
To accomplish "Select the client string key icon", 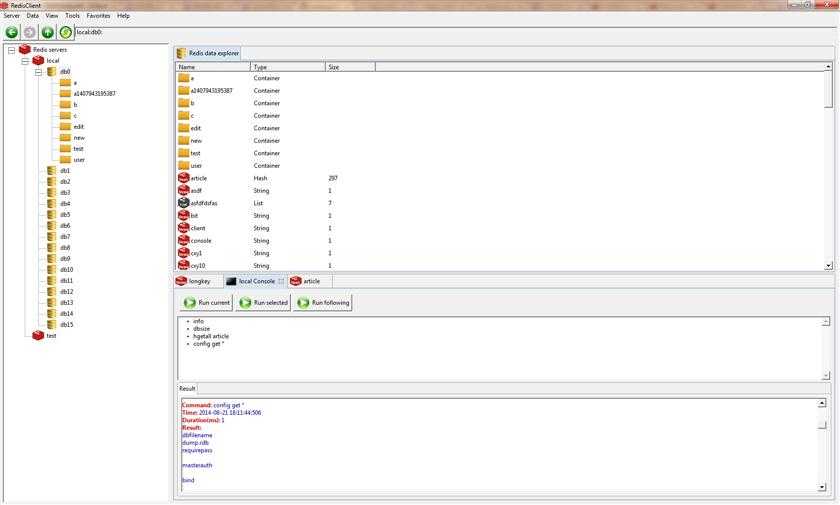I will (x=183, y=228).
